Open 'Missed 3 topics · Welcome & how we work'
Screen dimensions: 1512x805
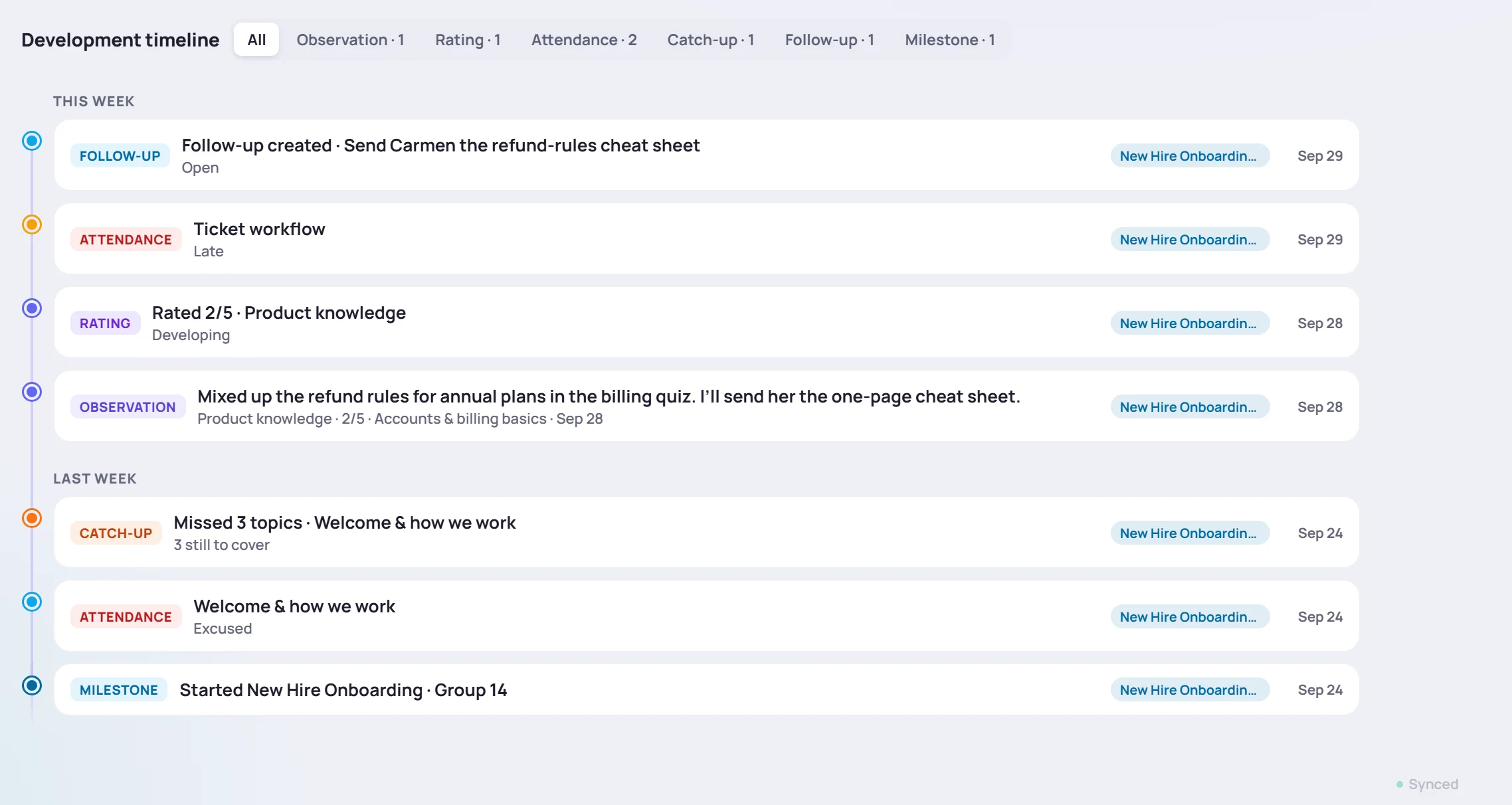point(707,532)
